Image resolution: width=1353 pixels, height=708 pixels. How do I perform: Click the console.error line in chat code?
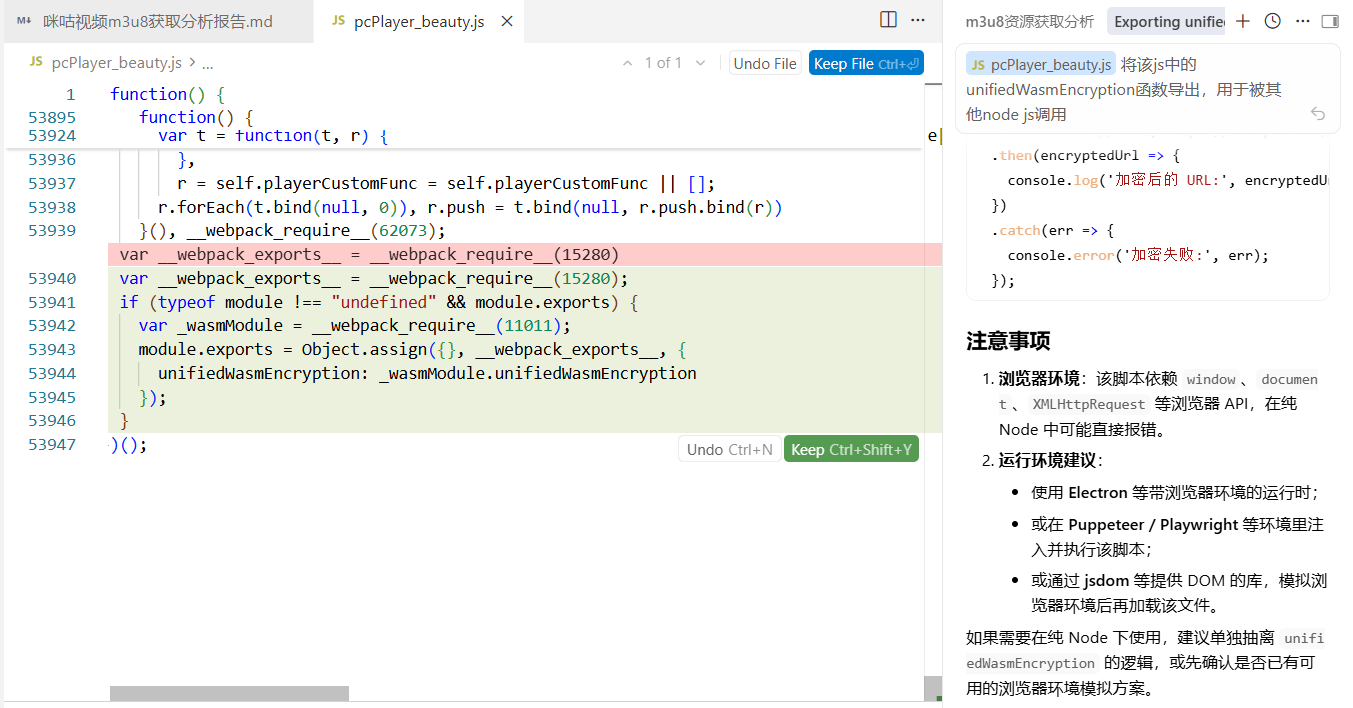tap(1138, 255)
